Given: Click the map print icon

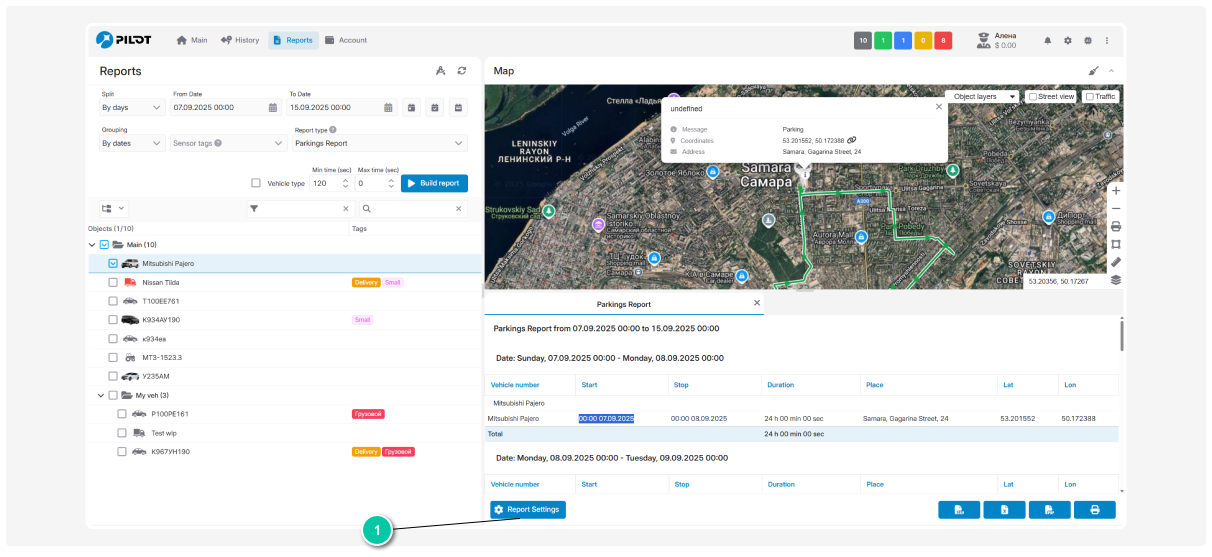Looking at the screenshot, I should click(x=1116, y=226).
